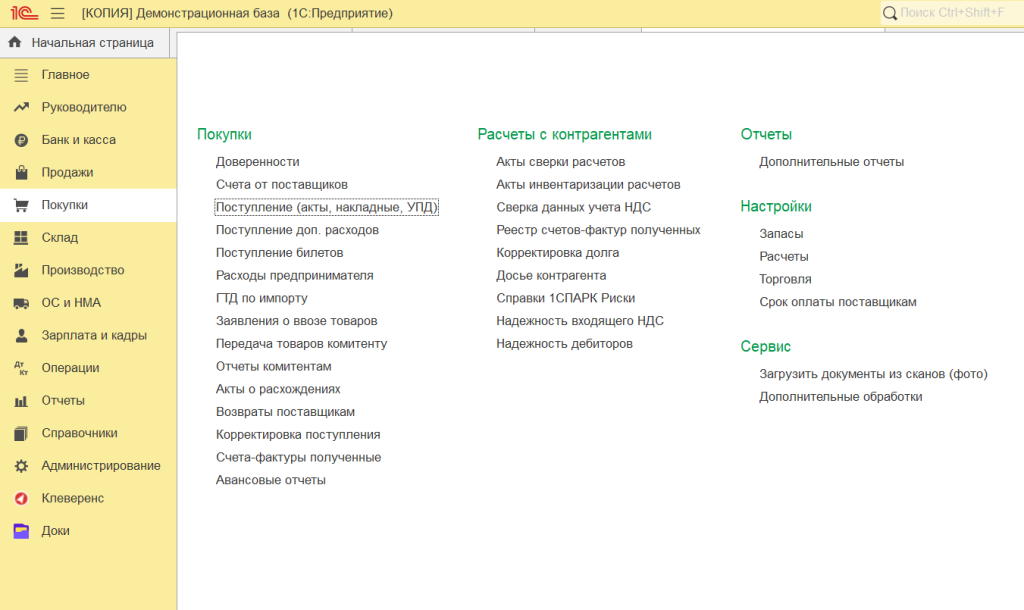1024x610 pixels.
Task: Open Сверка данных учета НДС
Action: (x=573, y=207)
